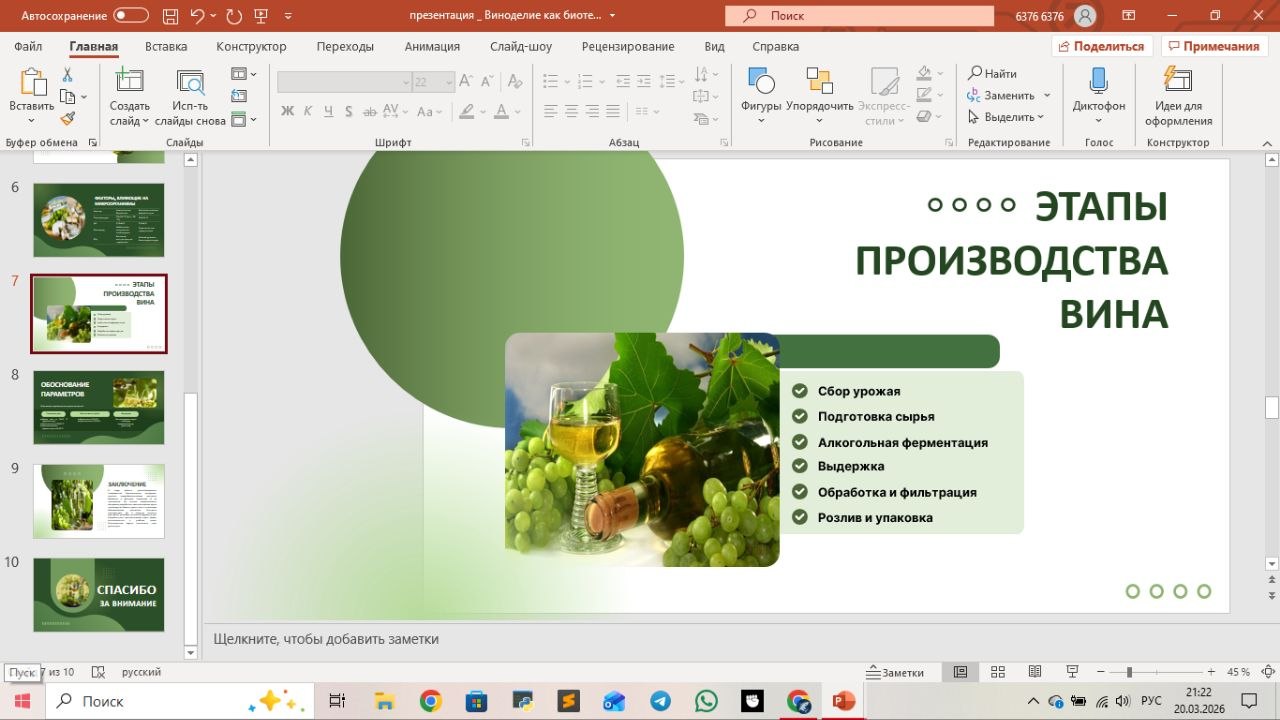Apply bold Ж formatting
Viewport: 1280px width, 720px height.
tap(287, 111)
